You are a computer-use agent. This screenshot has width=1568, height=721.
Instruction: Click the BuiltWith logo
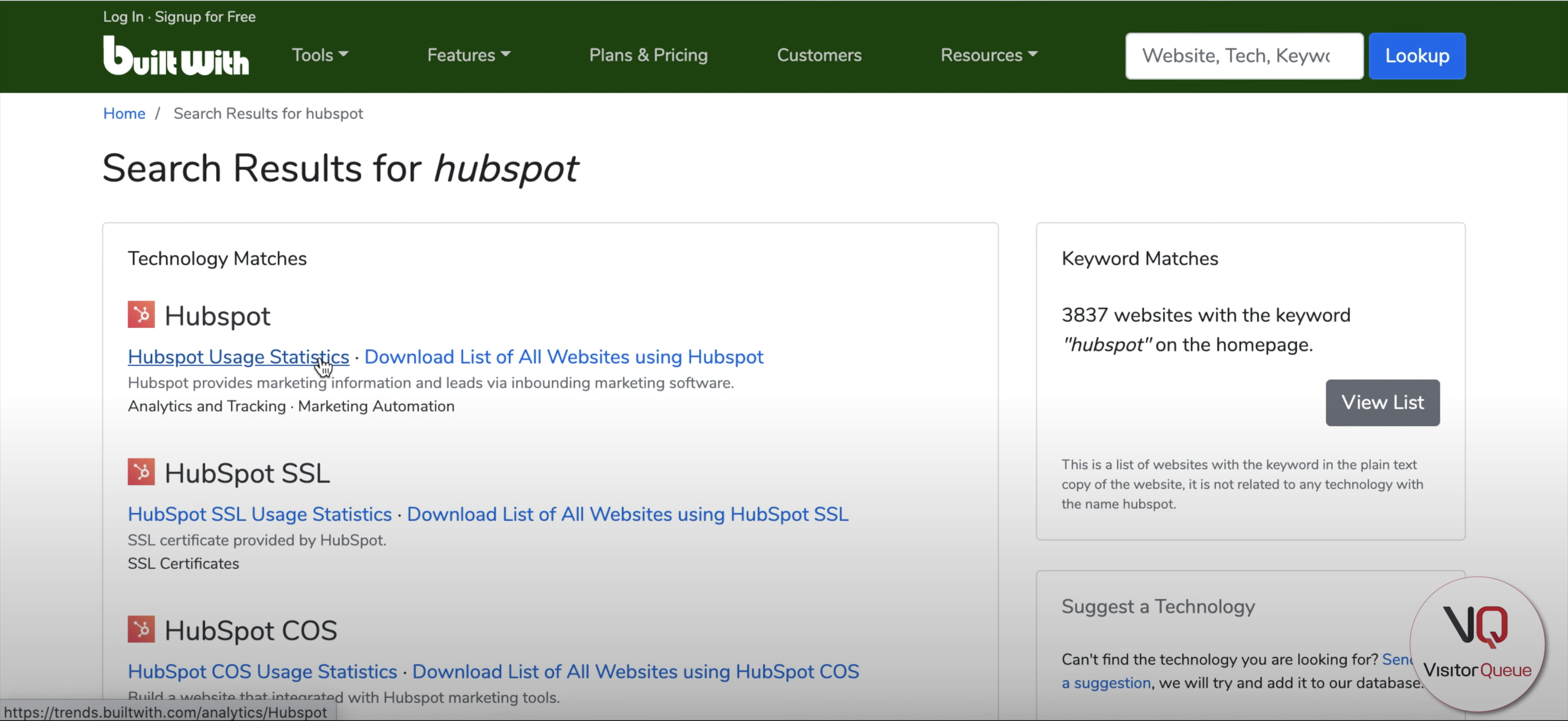click(x=176, y=56)
